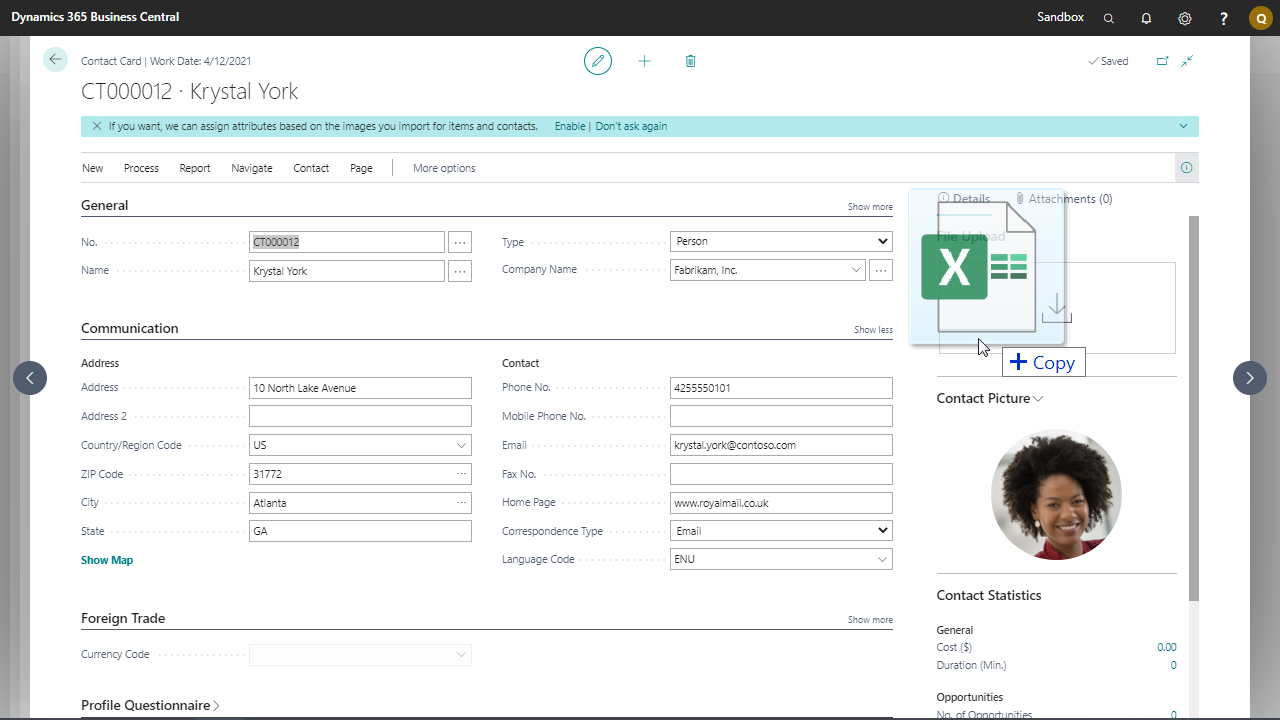Click the vertical scrollbar of FactBox
The image size is (1280, 720).
click(x=1193, y=400)
